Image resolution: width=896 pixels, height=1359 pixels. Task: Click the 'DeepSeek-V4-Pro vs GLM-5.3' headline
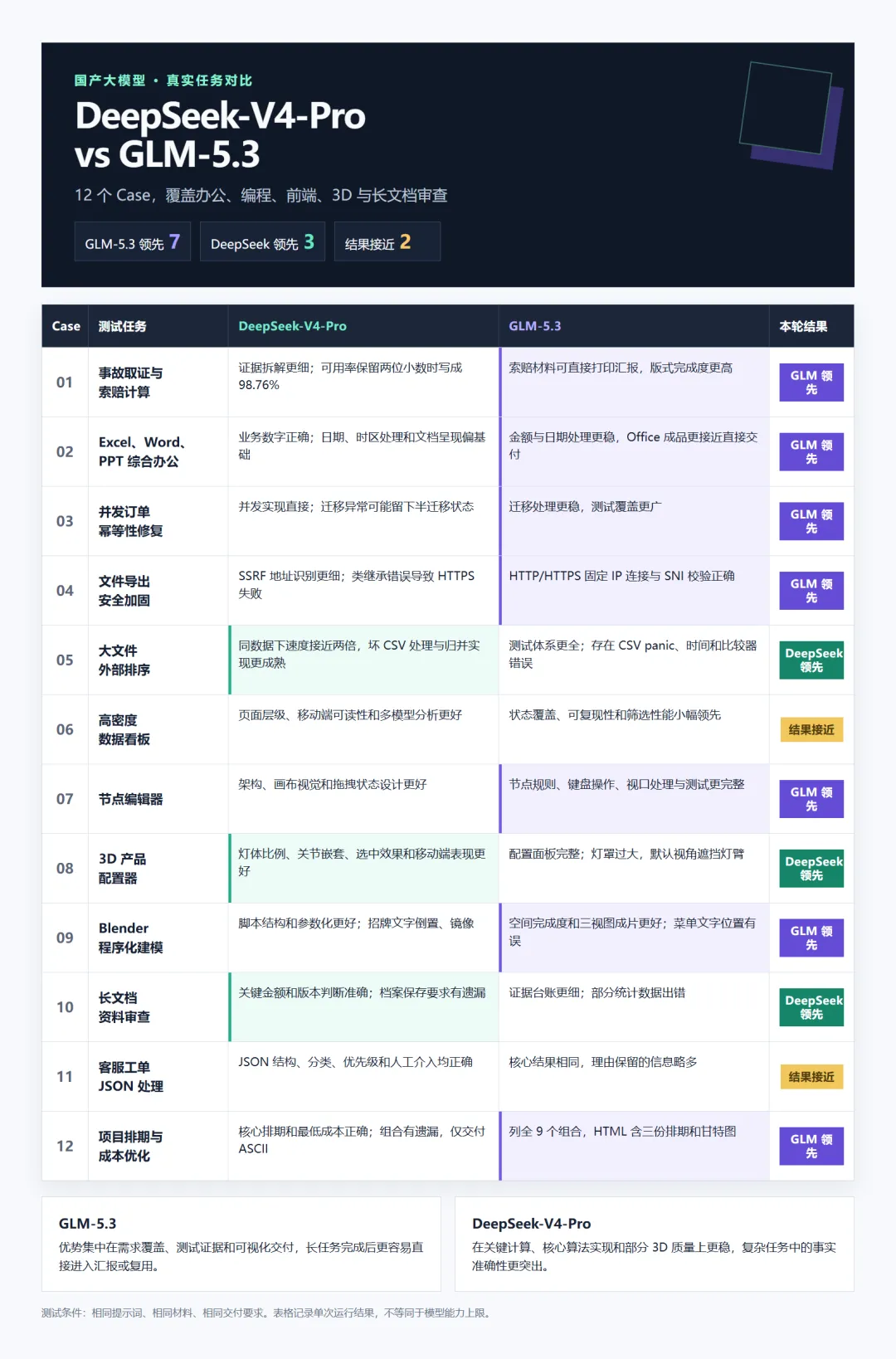coord(220,135)
